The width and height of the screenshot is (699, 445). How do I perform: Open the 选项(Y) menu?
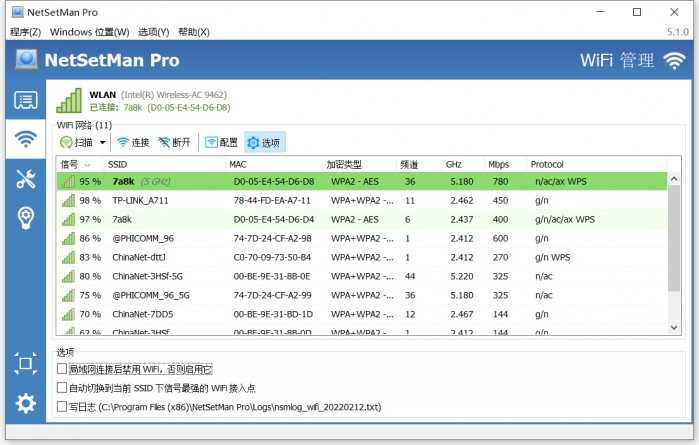tap(153, 32)
